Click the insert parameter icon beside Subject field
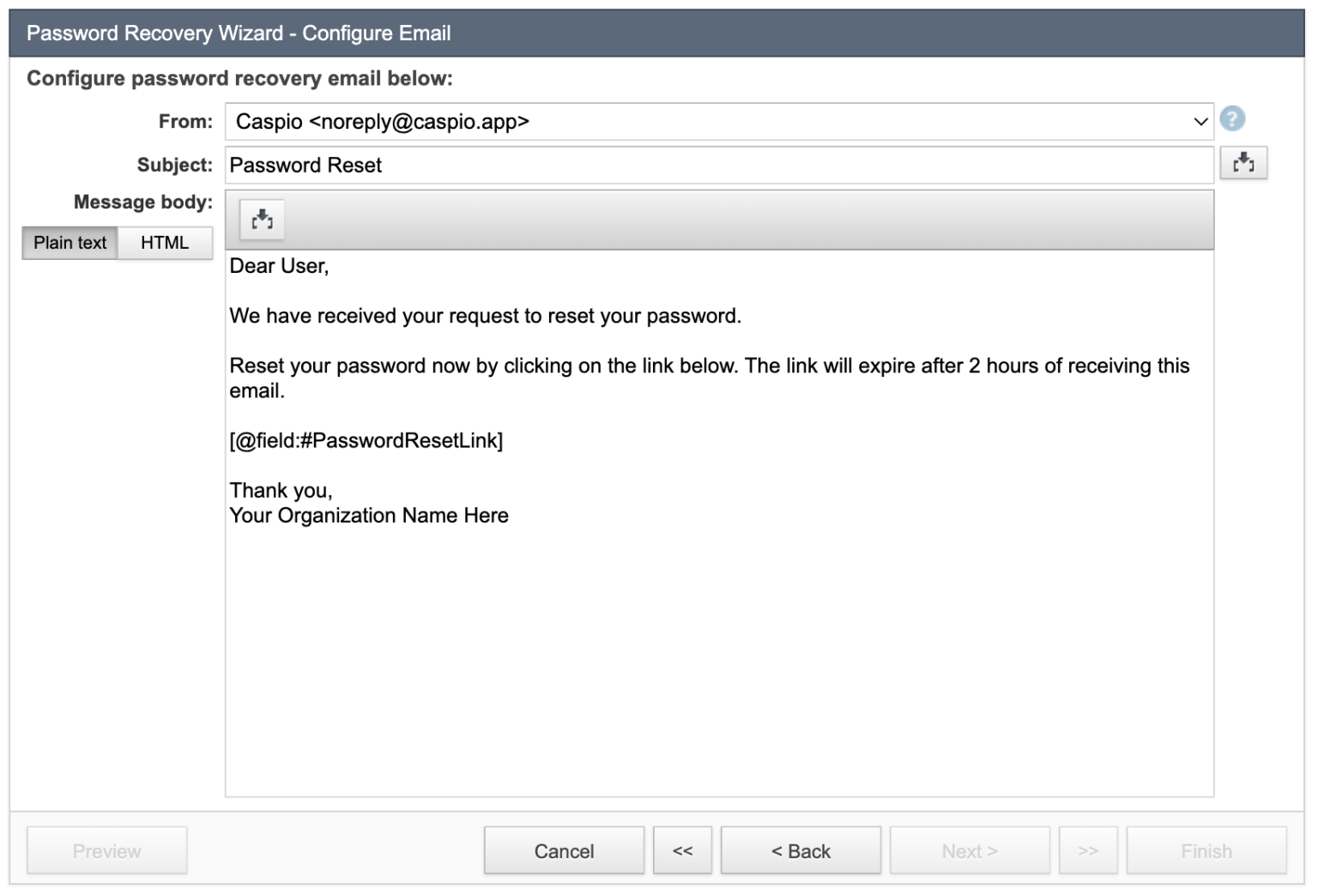 pyautogui.click(x=1244, y=162)
